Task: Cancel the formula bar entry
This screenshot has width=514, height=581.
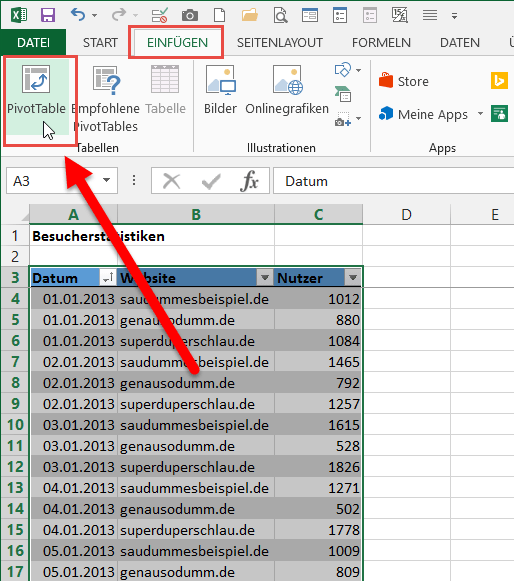Action: click(x=171, y=181)
